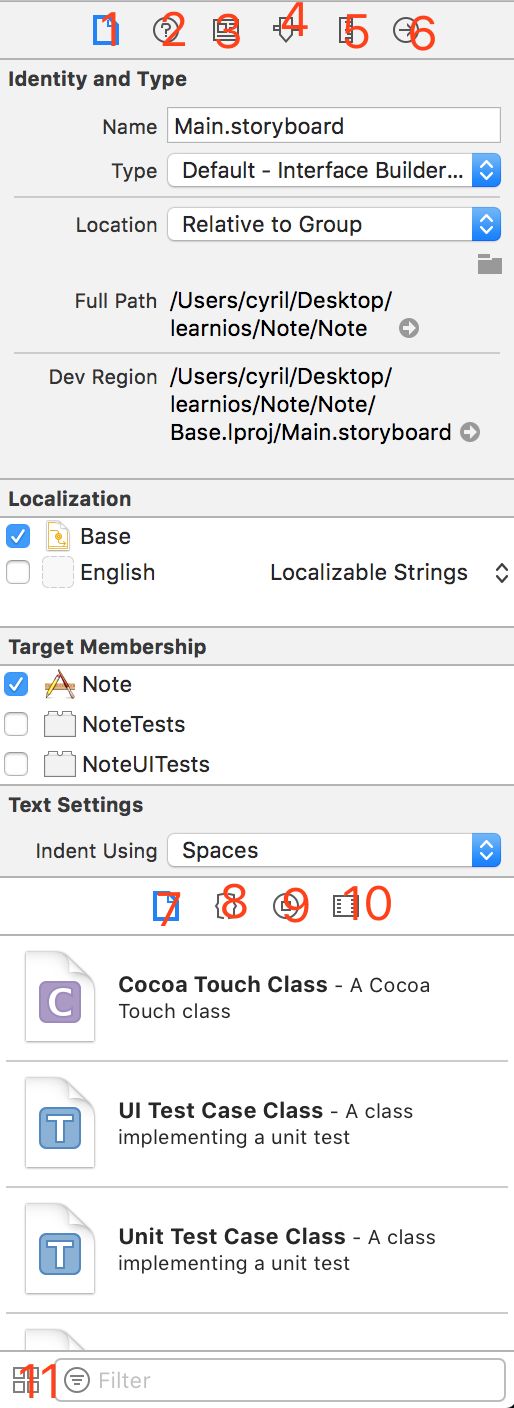Uncheck the Base localization checkbox
Screen dimensions: 514x1408
17,536
